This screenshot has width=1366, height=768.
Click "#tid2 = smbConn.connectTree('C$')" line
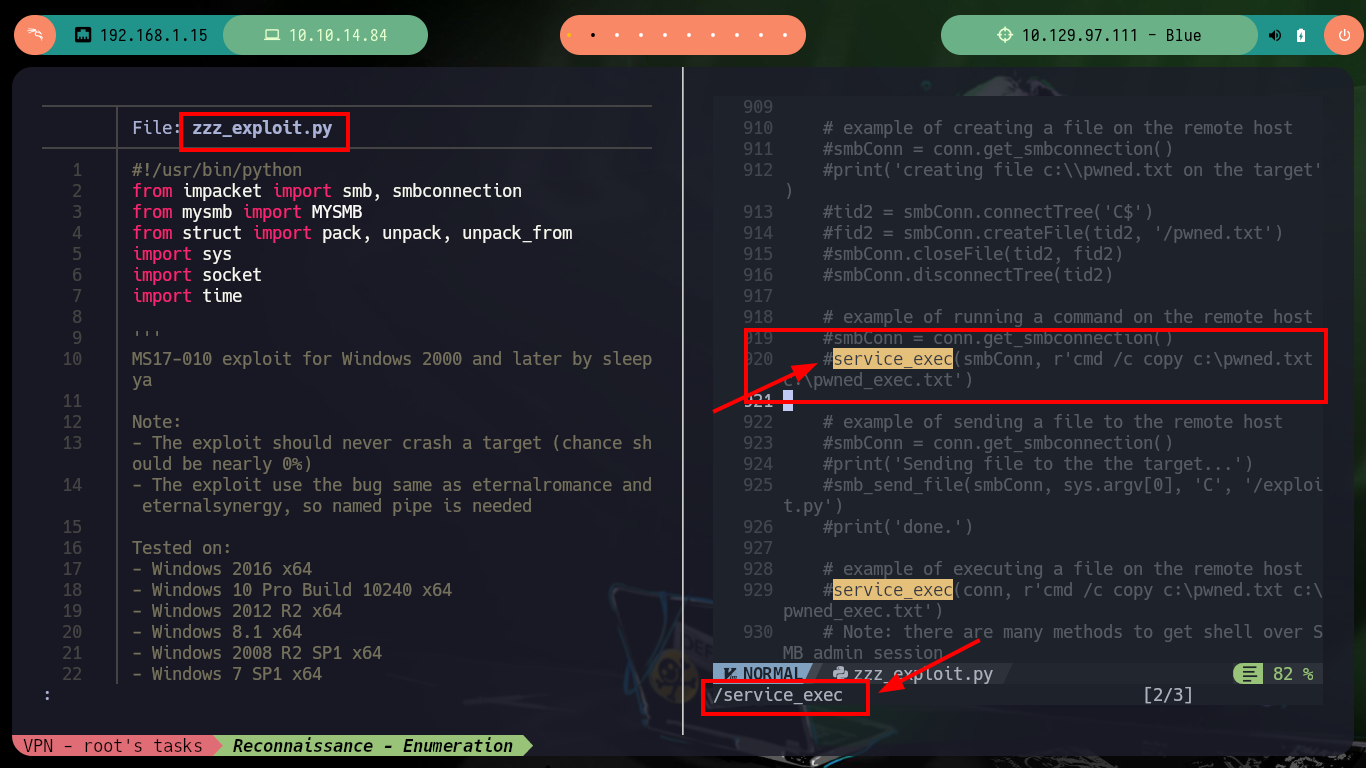tap(988, 212)
